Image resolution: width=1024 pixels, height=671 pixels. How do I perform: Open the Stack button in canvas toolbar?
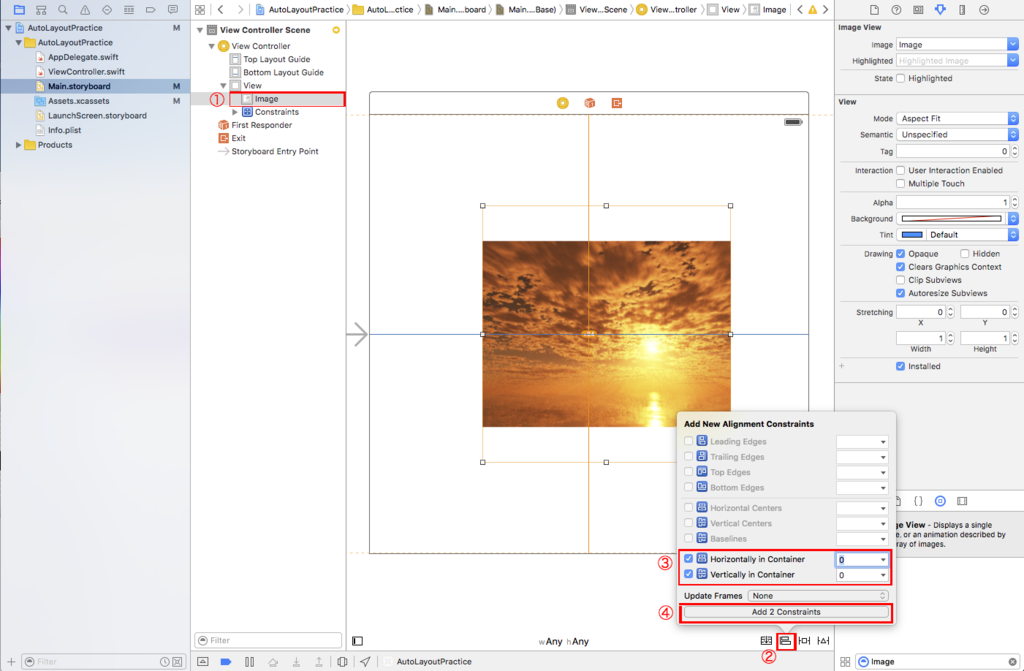766,641
